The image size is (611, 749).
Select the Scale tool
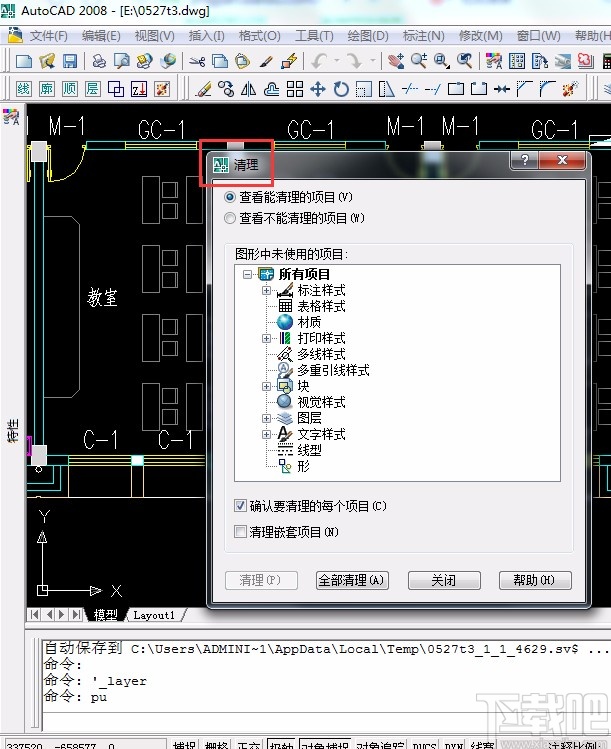click(364, 89)
